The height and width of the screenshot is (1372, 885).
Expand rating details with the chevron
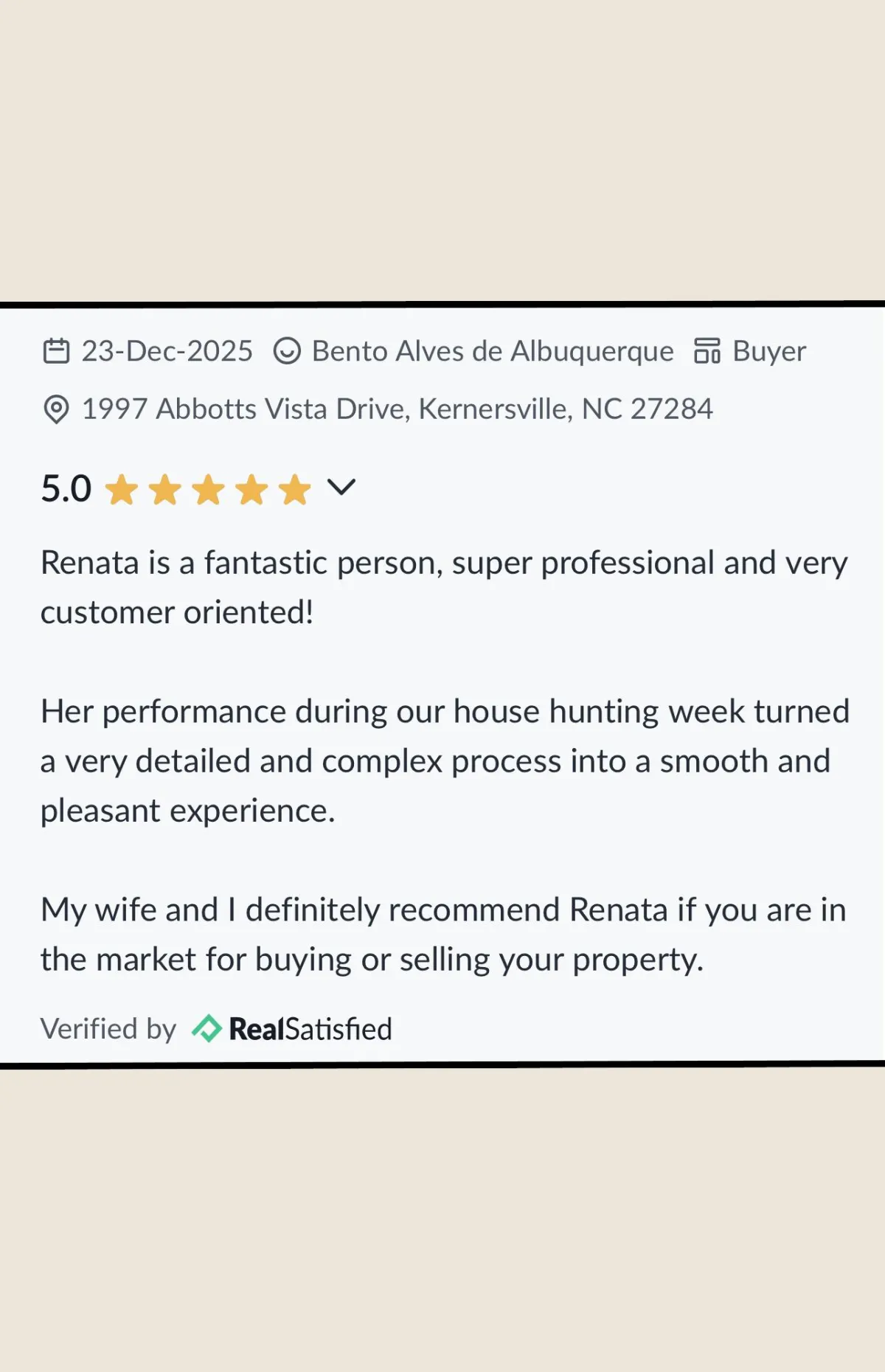pyautogui.click(x=341, y=488)
